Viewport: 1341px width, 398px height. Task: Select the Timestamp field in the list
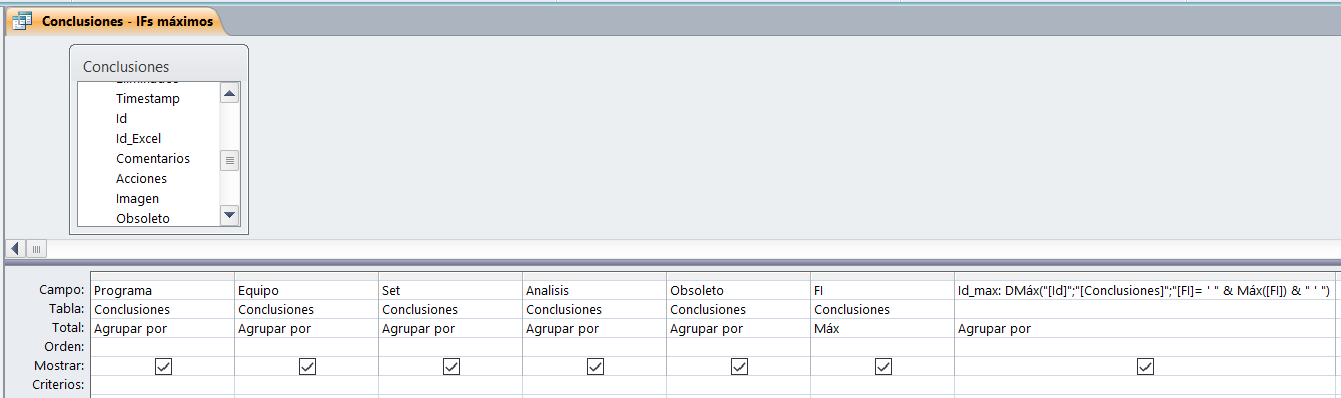coord(147,98)
